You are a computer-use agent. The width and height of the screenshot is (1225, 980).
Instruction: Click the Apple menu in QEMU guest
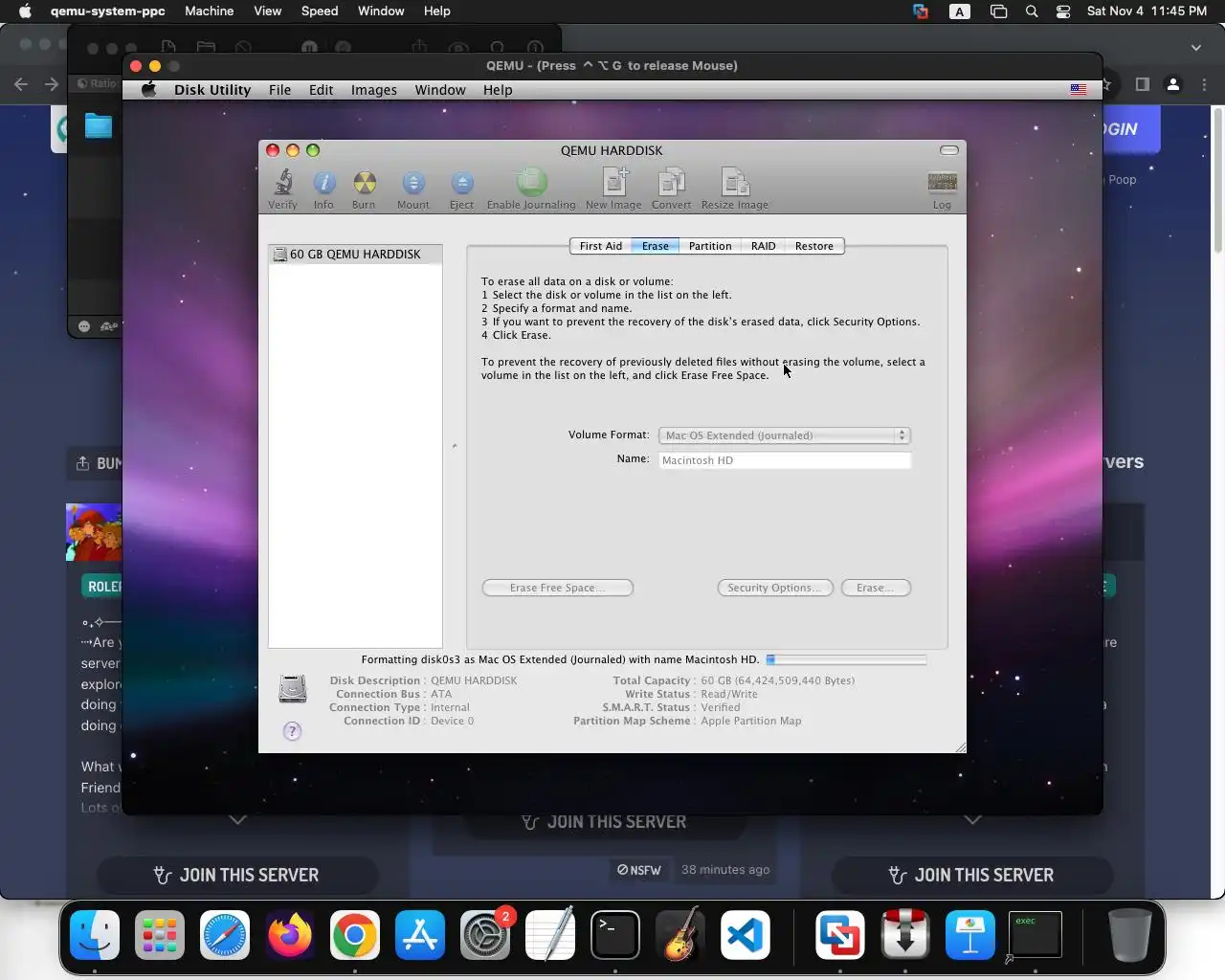tap(148, 90)
